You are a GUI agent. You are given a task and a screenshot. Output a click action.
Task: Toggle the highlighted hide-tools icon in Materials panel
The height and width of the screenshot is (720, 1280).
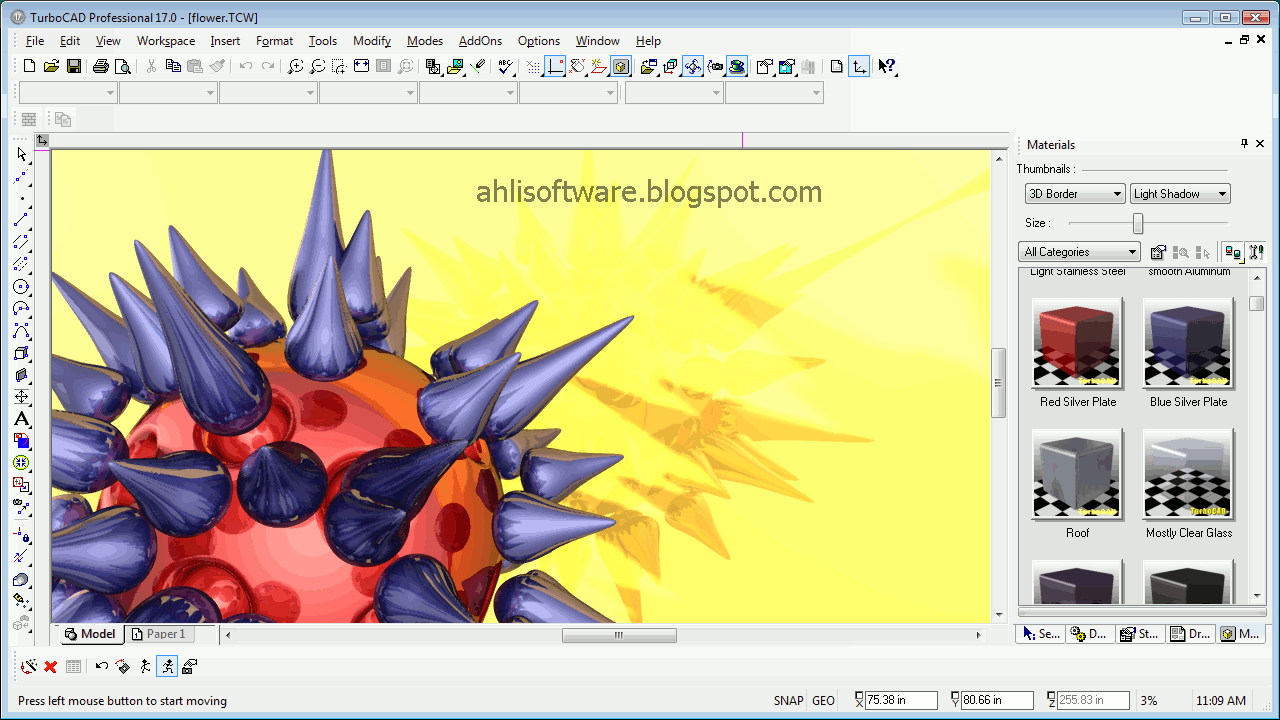point(1256,252)
